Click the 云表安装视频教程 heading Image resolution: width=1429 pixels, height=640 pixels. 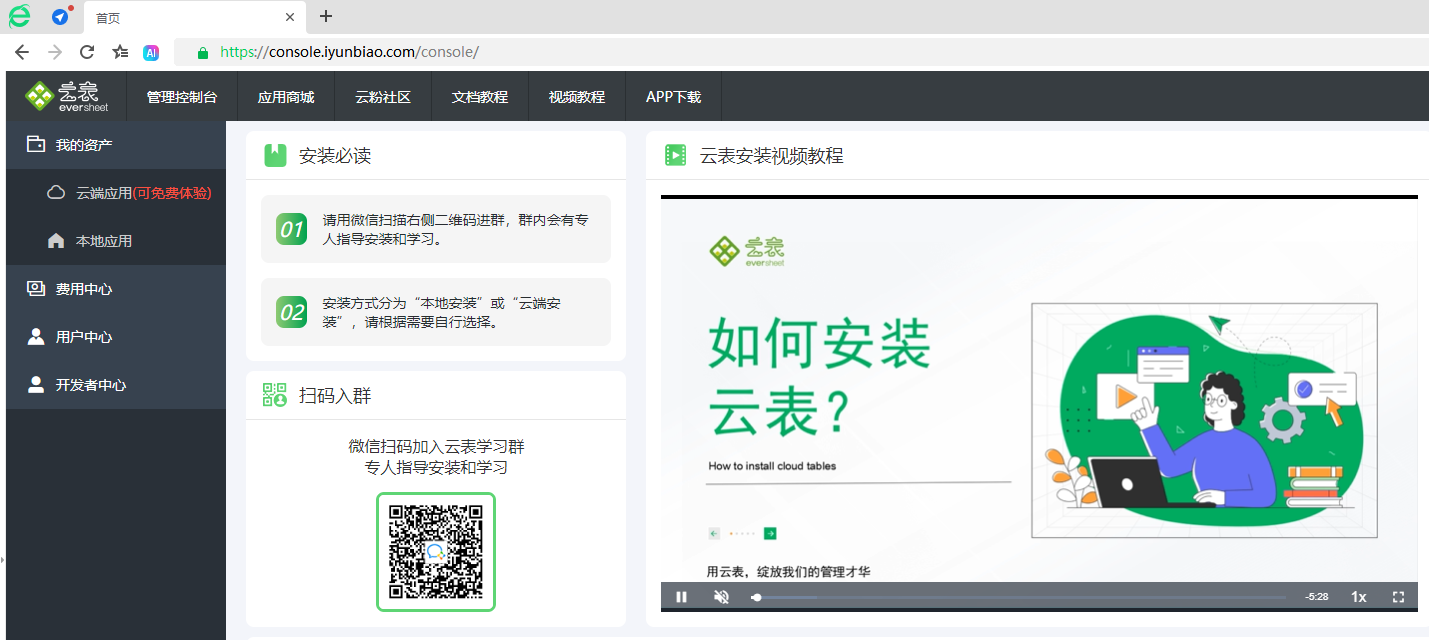771,156
